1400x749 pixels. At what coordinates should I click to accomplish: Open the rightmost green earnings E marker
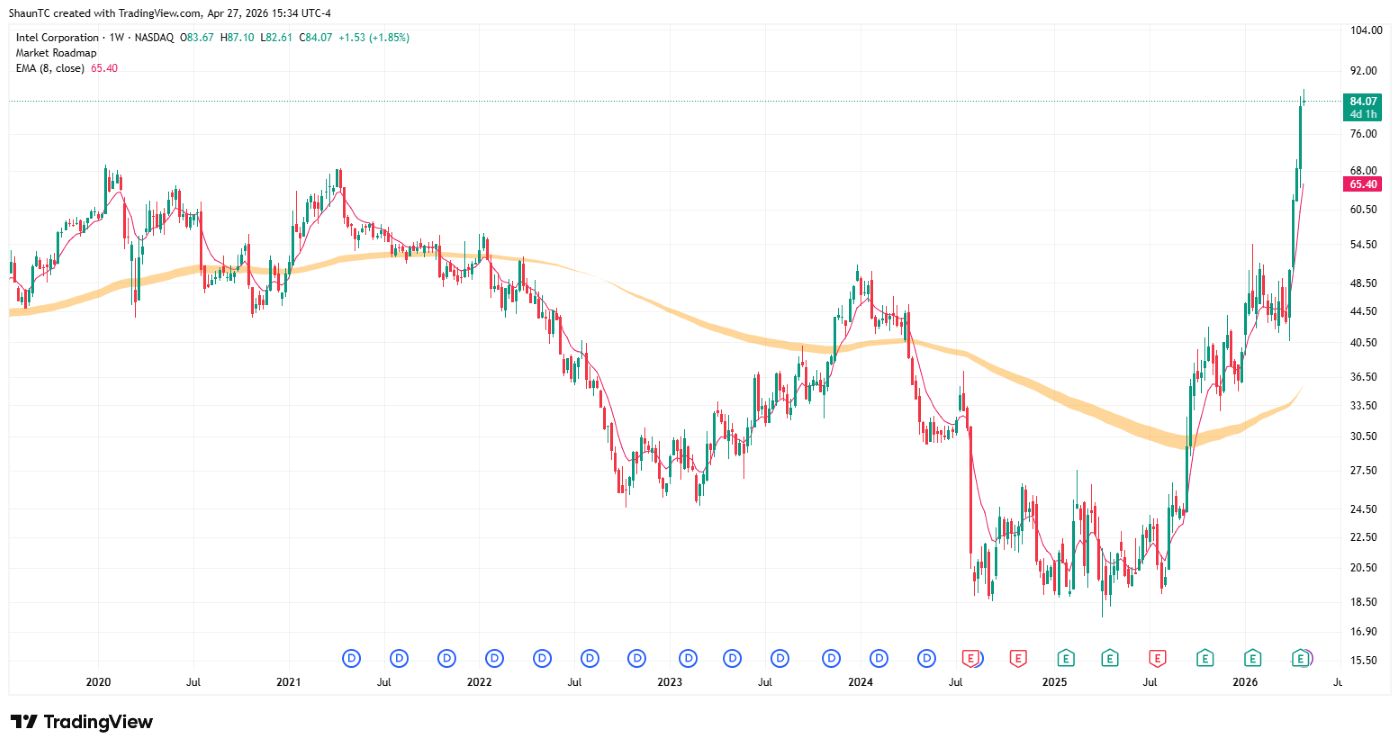coord(1300,658)
